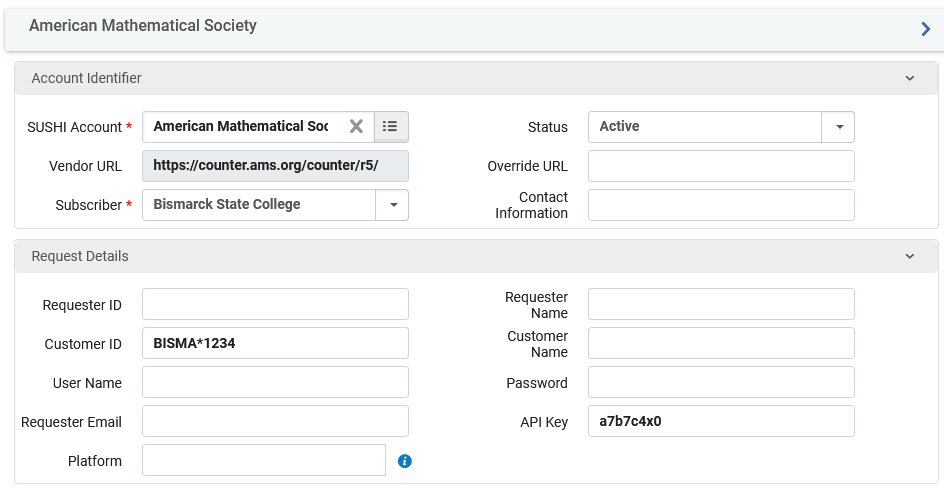Click the Requester Name label
Screen dimensions: 944x488
[x=536, y=305]
